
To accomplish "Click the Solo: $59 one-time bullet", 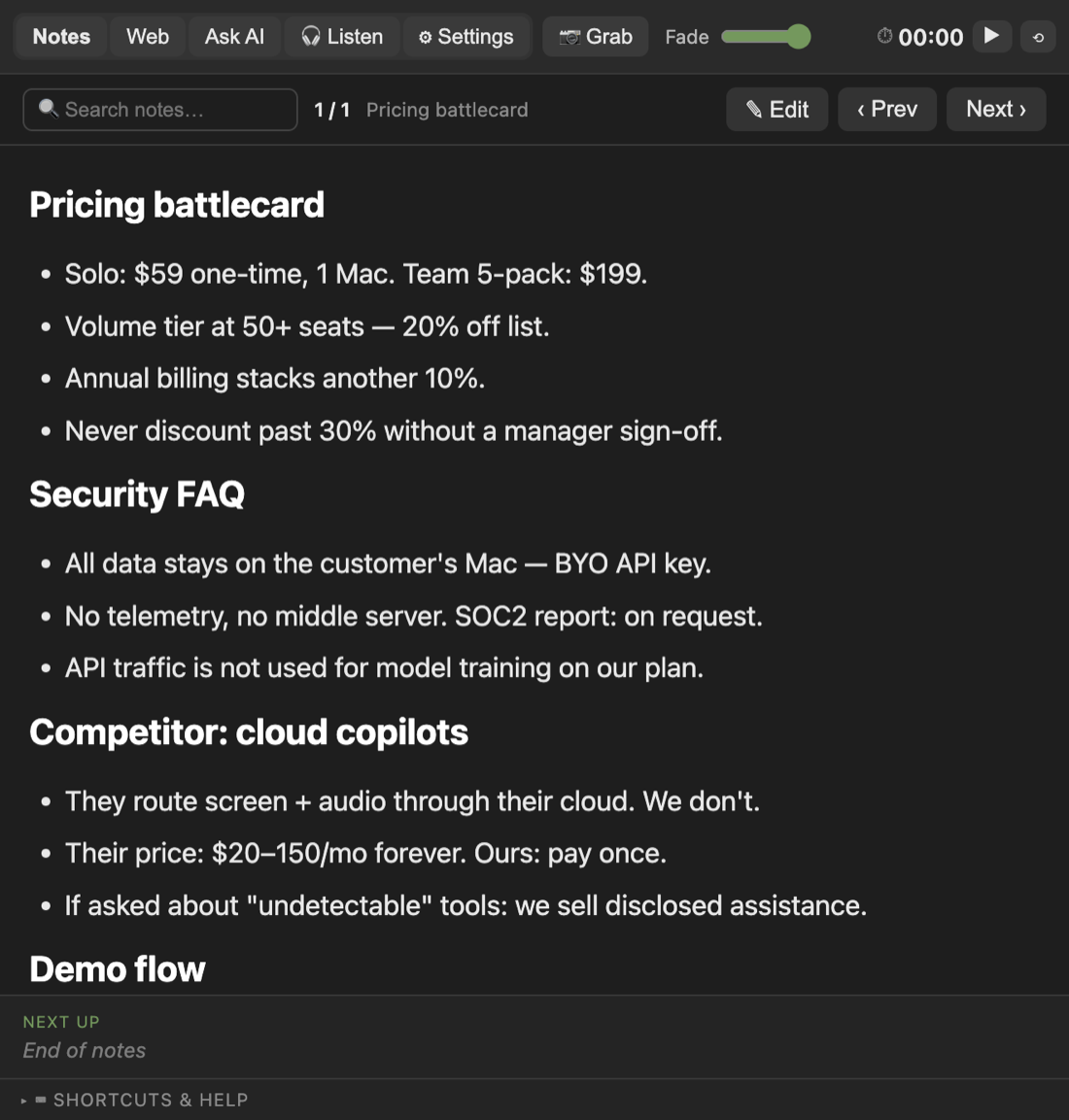I will (356, 274).
